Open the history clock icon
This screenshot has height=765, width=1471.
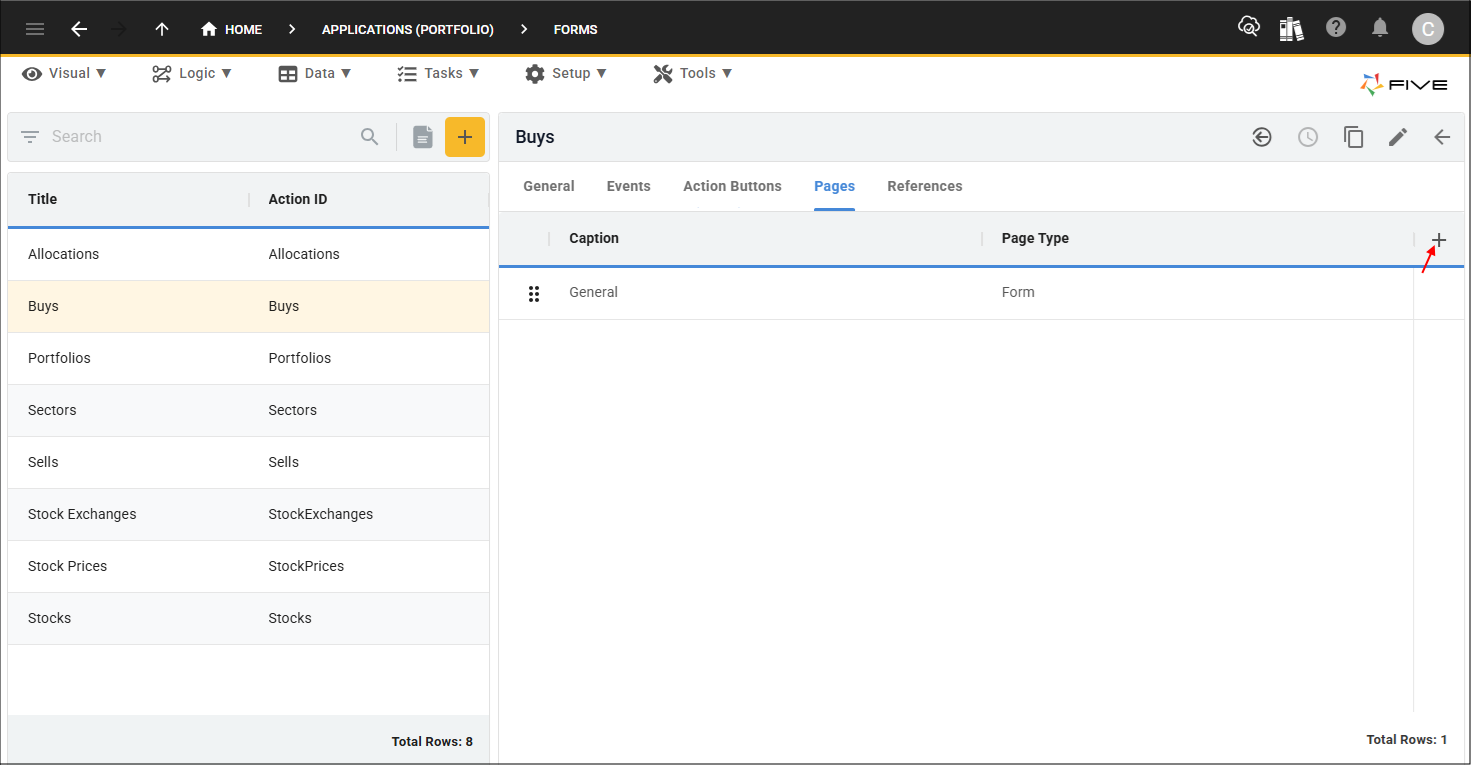click(x=1308, y=137)
